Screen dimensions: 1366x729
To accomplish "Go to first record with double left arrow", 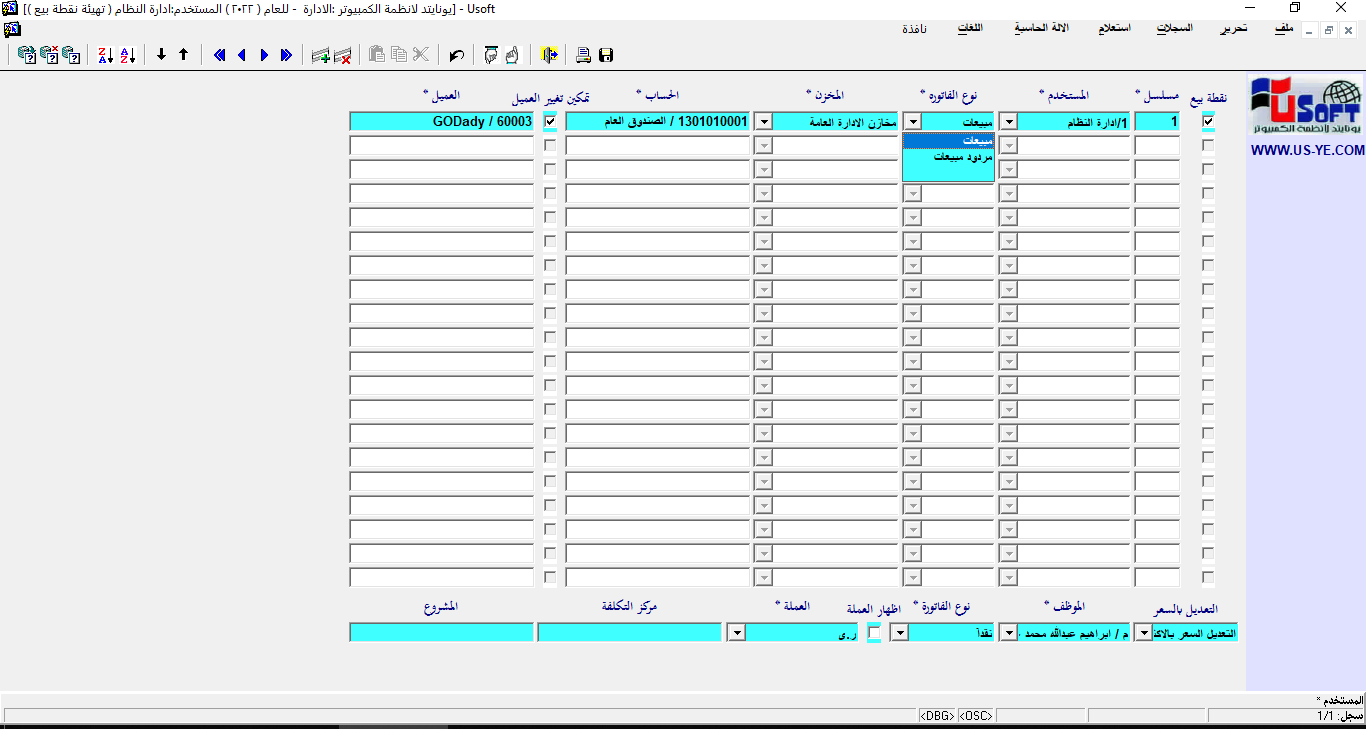I will (220, 55).
